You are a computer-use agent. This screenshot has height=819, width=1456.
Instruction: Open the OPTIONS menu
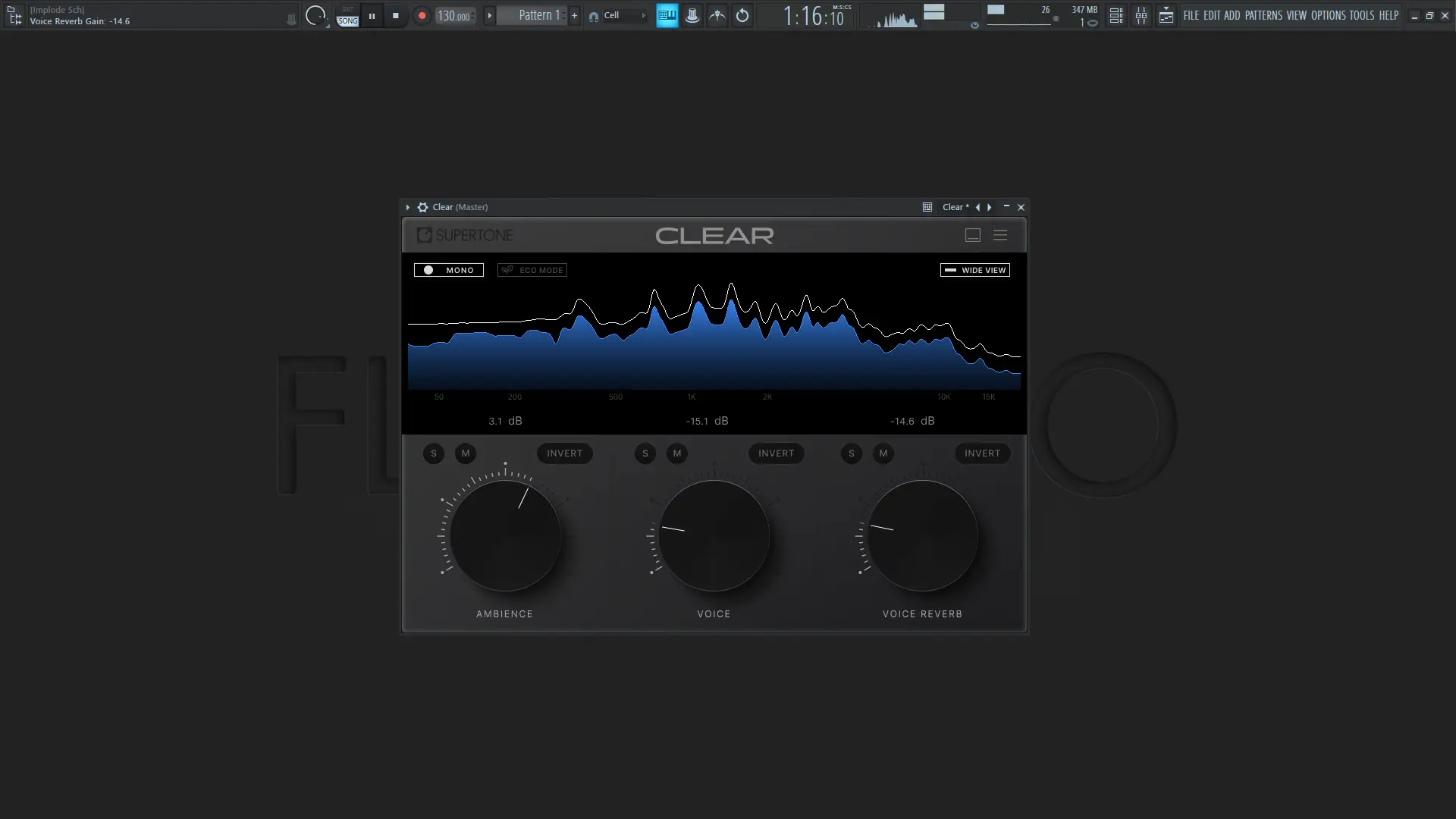click(x=1328, y=15)
